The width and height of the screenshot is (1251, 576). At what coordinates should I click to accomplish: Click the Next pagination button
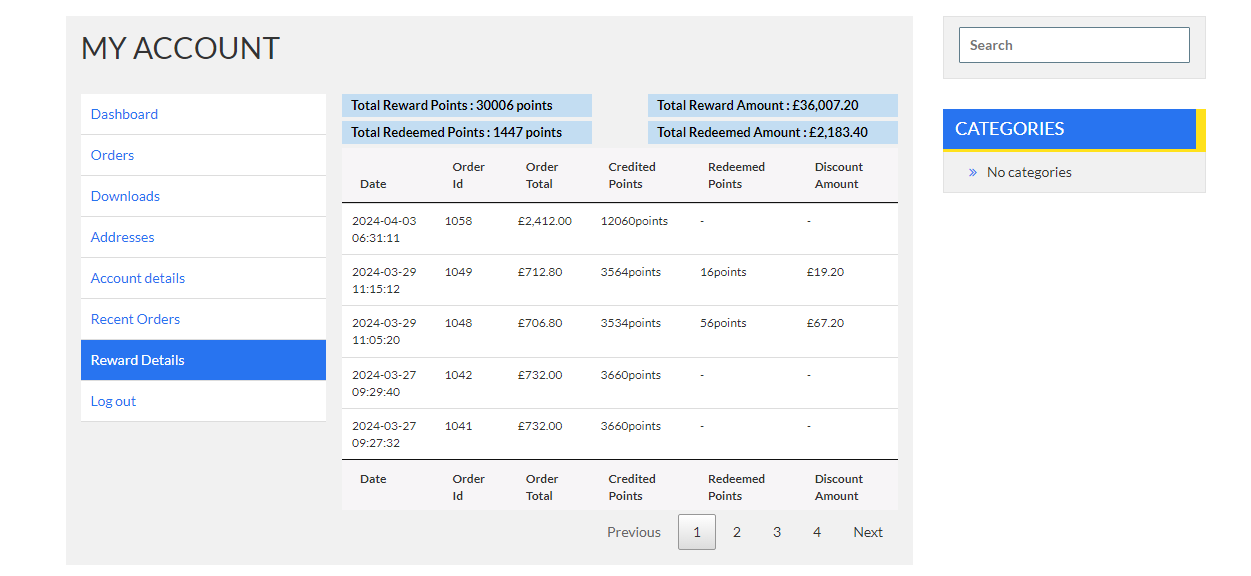868,532
